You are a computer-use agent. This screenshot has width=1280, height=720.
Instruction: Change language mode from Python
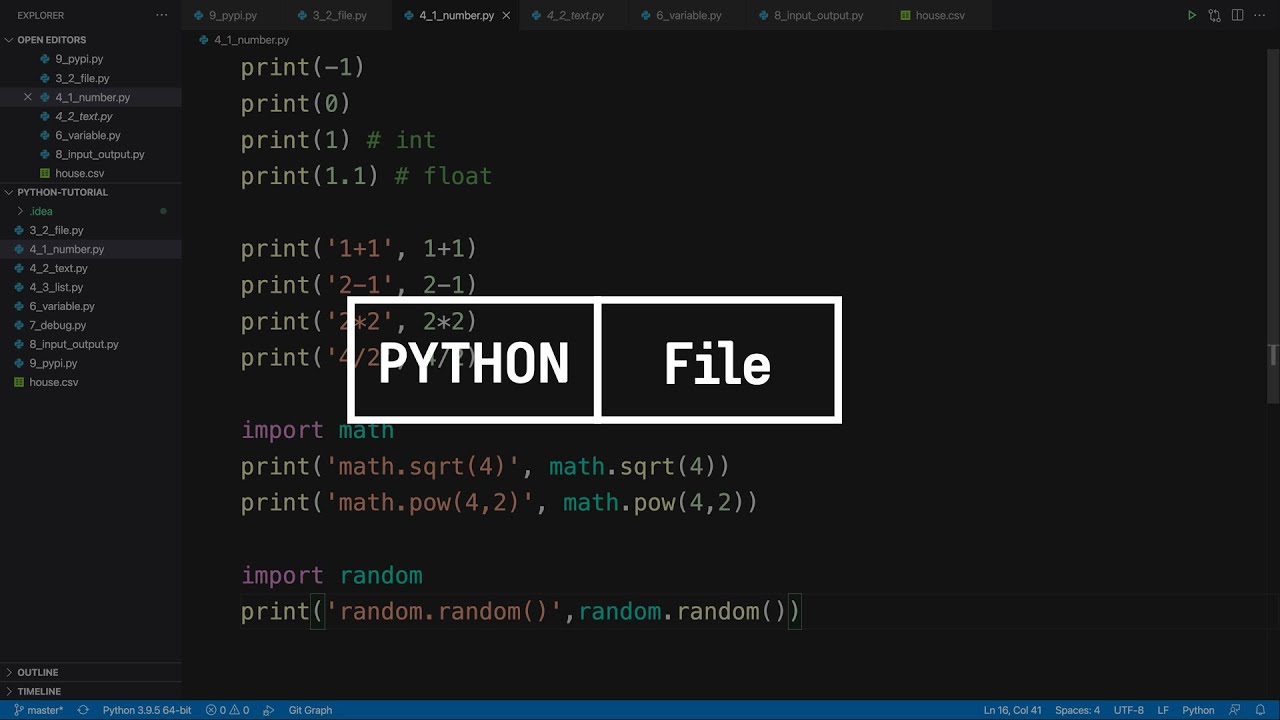[1198, 710]
